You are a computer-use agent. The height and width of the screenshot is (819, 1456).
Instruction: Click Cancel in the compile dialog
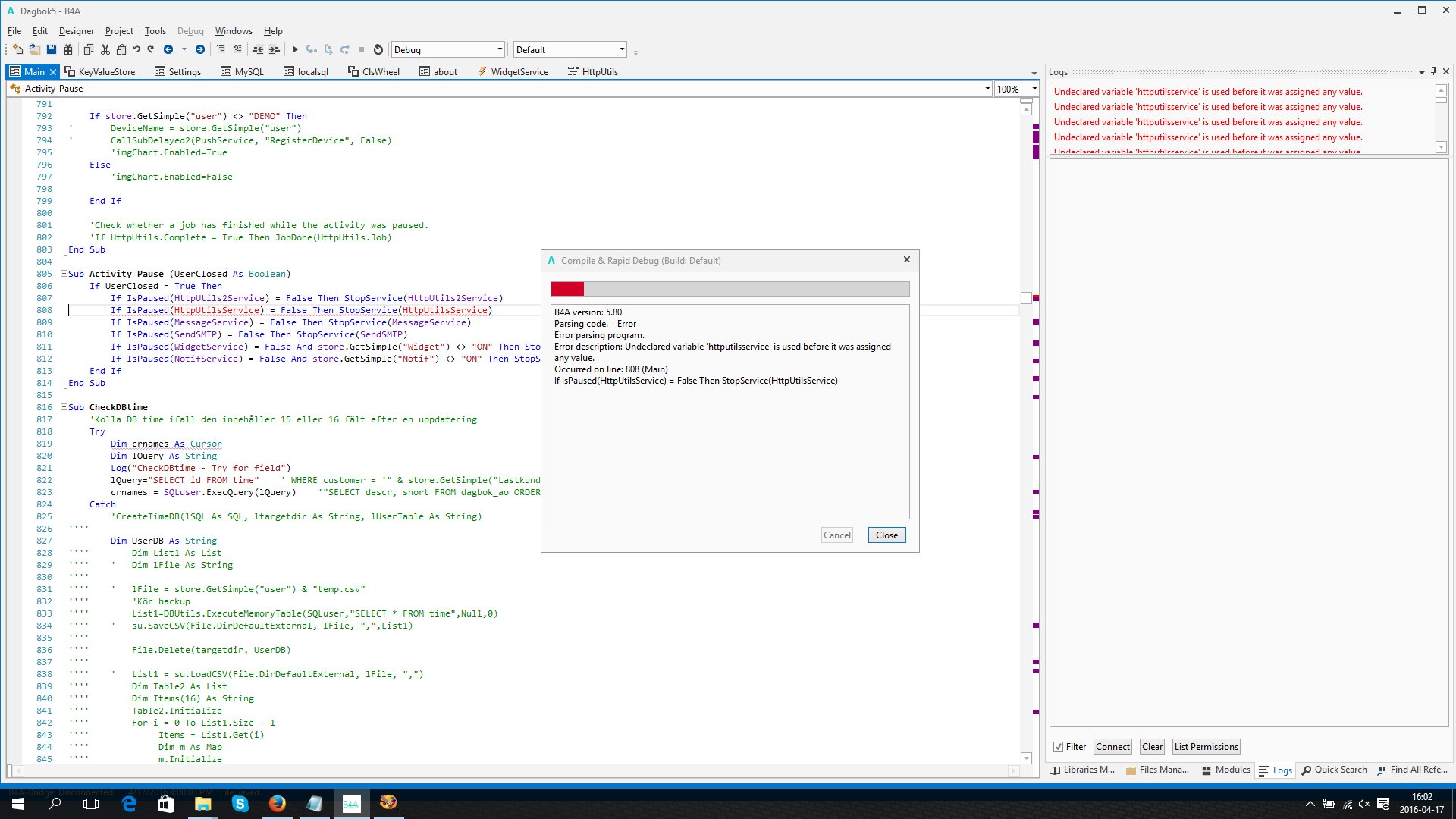point(837,535)
